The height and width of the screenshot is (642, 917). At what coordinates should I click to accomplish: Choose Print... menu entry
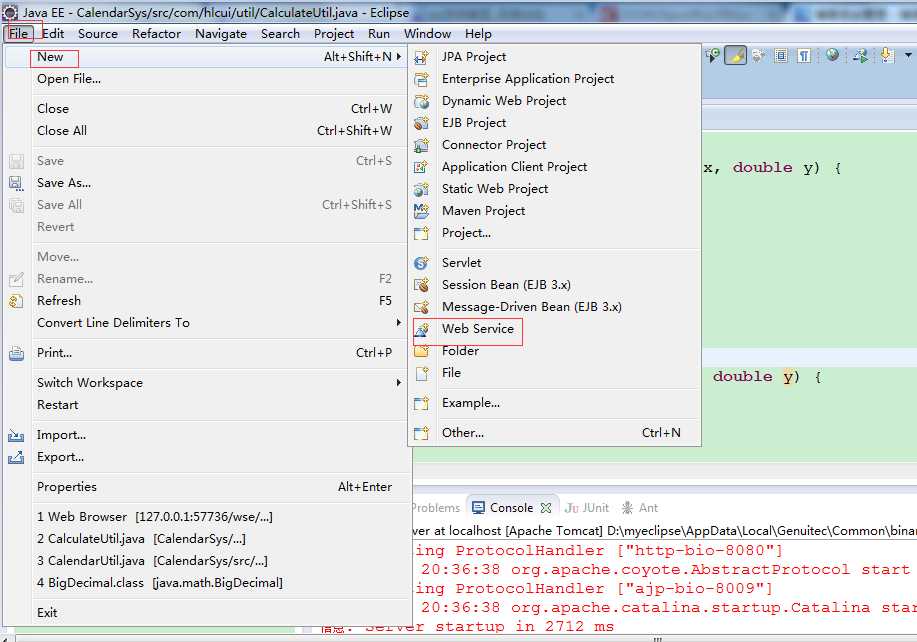pyautogui.click(x=208, y=353)
